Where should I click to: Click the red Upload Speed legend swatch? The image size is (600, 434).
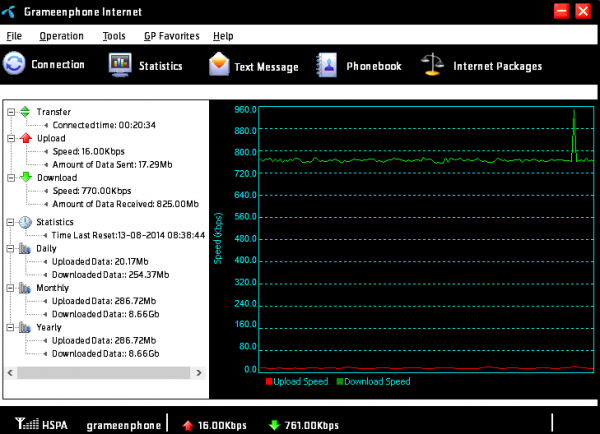[269, 381]
